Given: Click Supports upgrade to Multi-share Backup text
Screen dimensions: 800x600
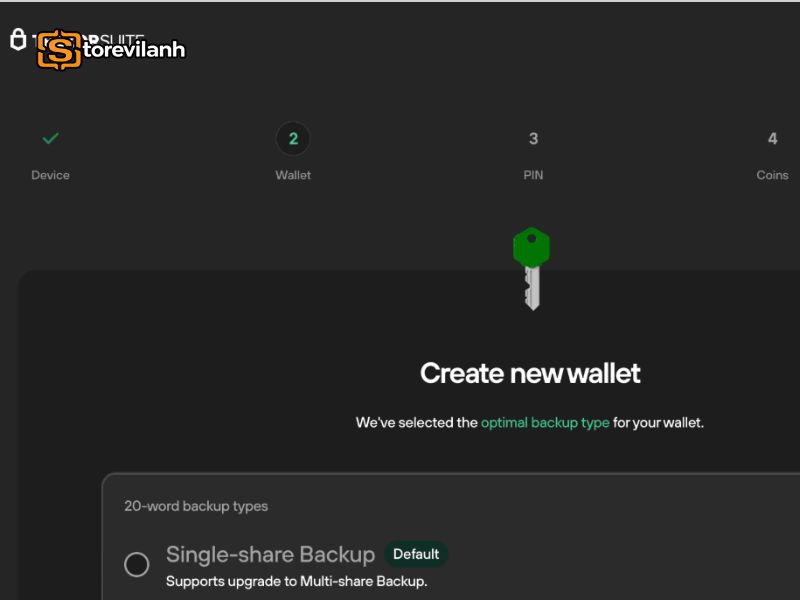Looking at the screenshot, I should coord(296,581).
